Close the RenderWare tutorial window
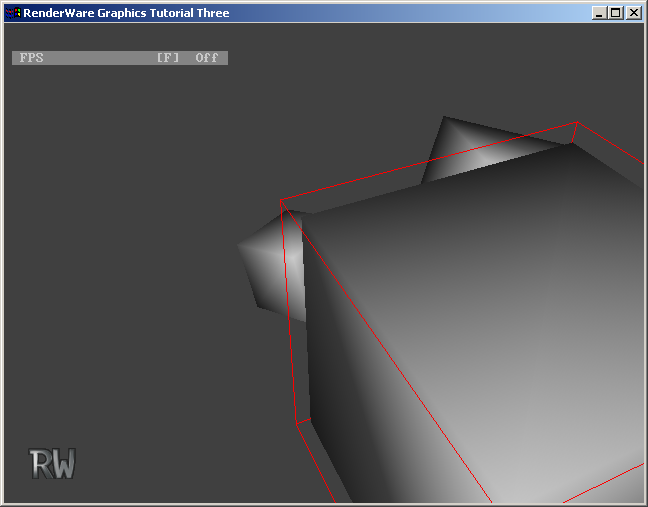The image size is (648, 507). coord(633,13)
